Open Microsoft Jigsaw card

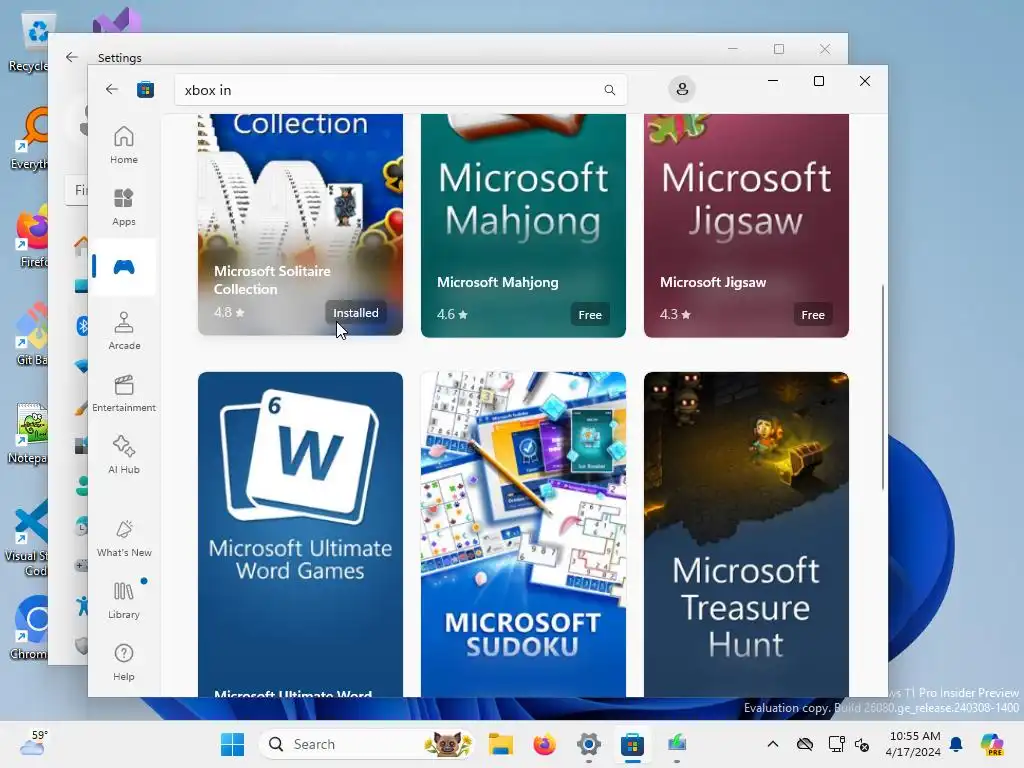pyautogui.click(x=746, y=225)
